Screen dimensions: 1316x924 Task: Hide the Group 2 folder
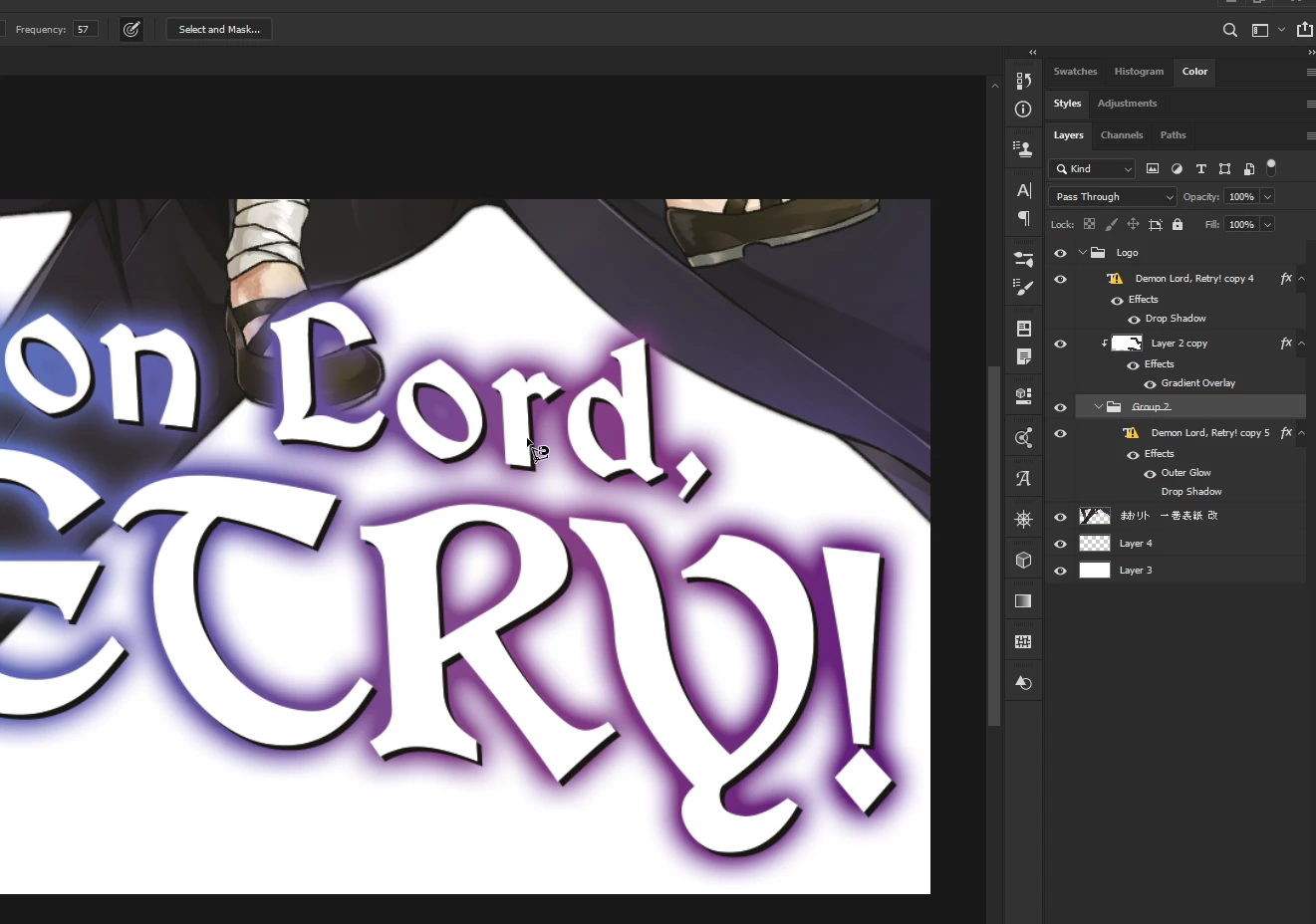pyautogui.click(x=1060, y=407)
